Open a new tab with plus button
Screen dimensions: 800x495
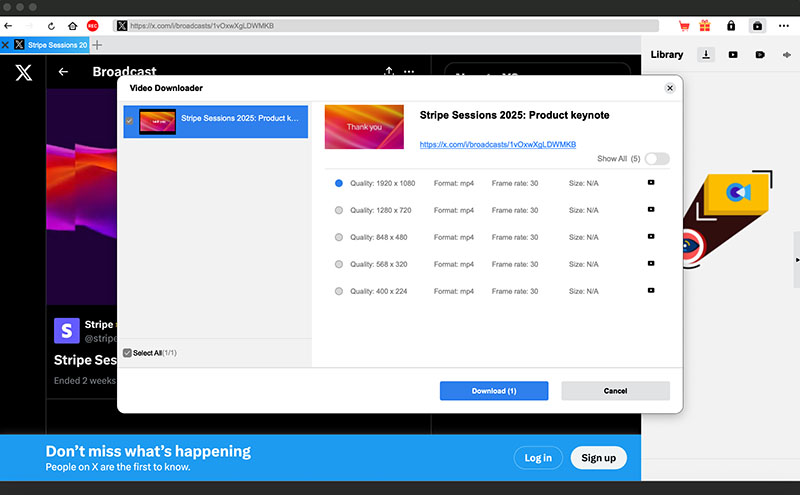point(97,45)
